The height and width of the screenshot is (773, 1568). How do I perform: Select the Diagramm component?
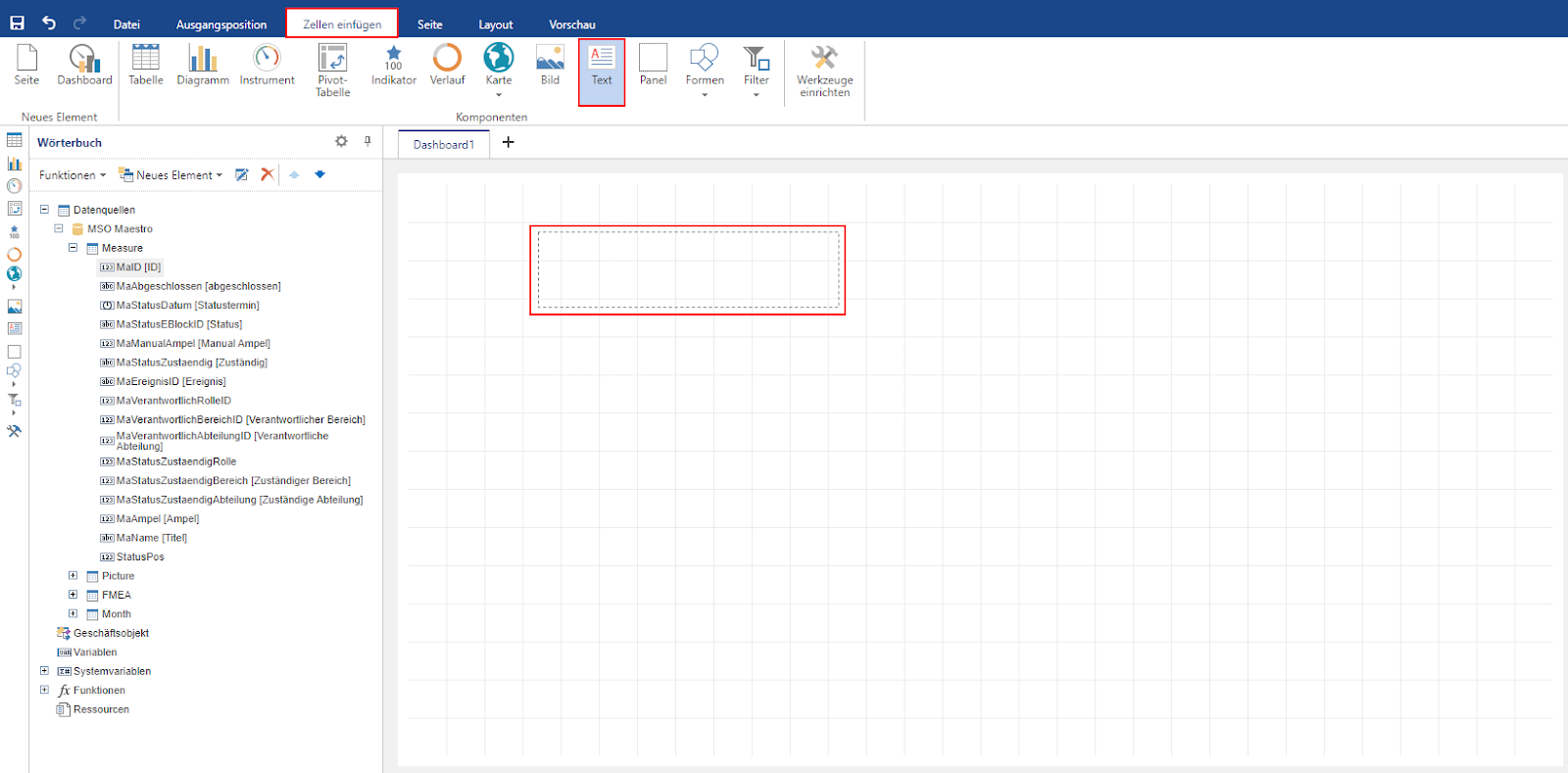coord(203,65)
